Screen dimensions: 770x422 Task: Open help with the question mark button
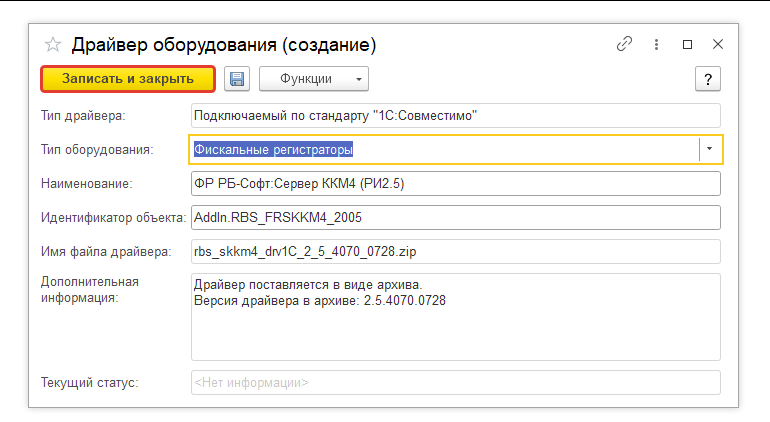(708, 79)
